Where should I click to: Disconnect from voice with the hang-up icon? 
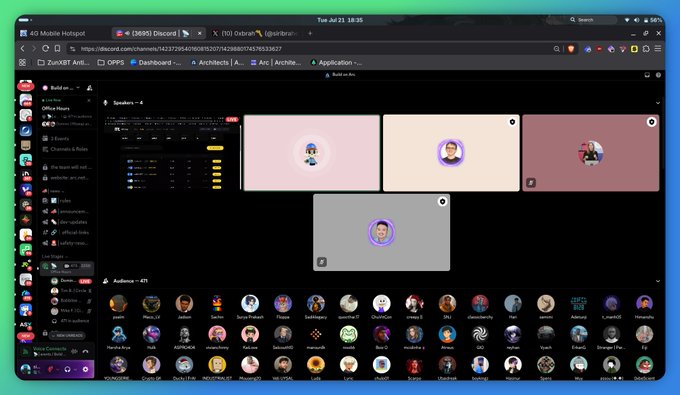[85, 351]
